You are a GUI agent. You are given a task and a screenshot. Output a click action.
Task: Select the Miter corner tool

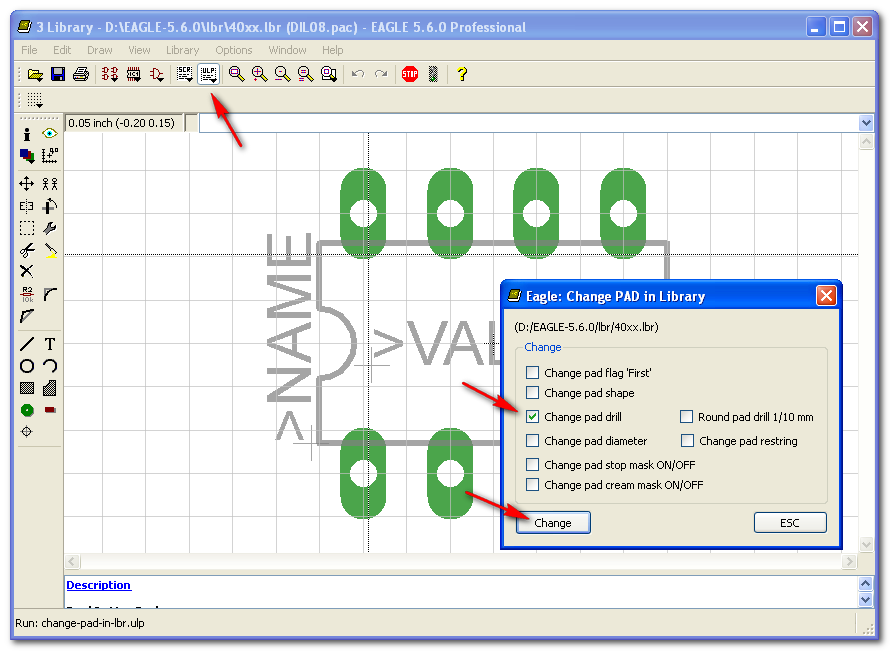point(50,294)
